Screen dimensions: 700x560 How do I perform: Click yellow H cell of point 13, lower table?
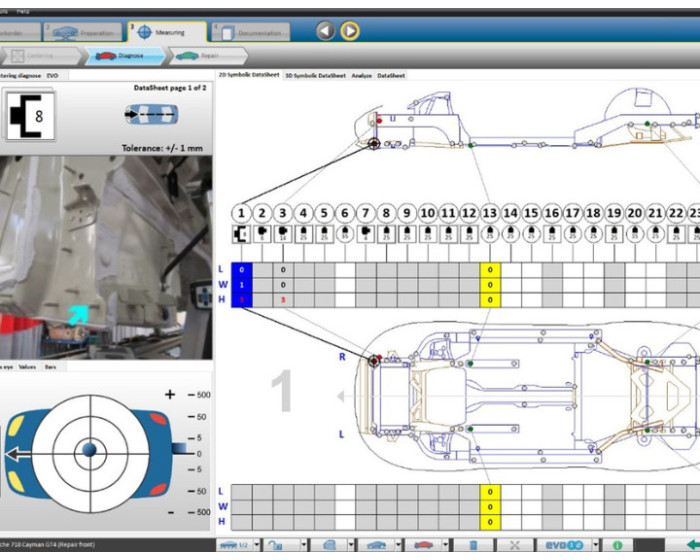[490, 522]
